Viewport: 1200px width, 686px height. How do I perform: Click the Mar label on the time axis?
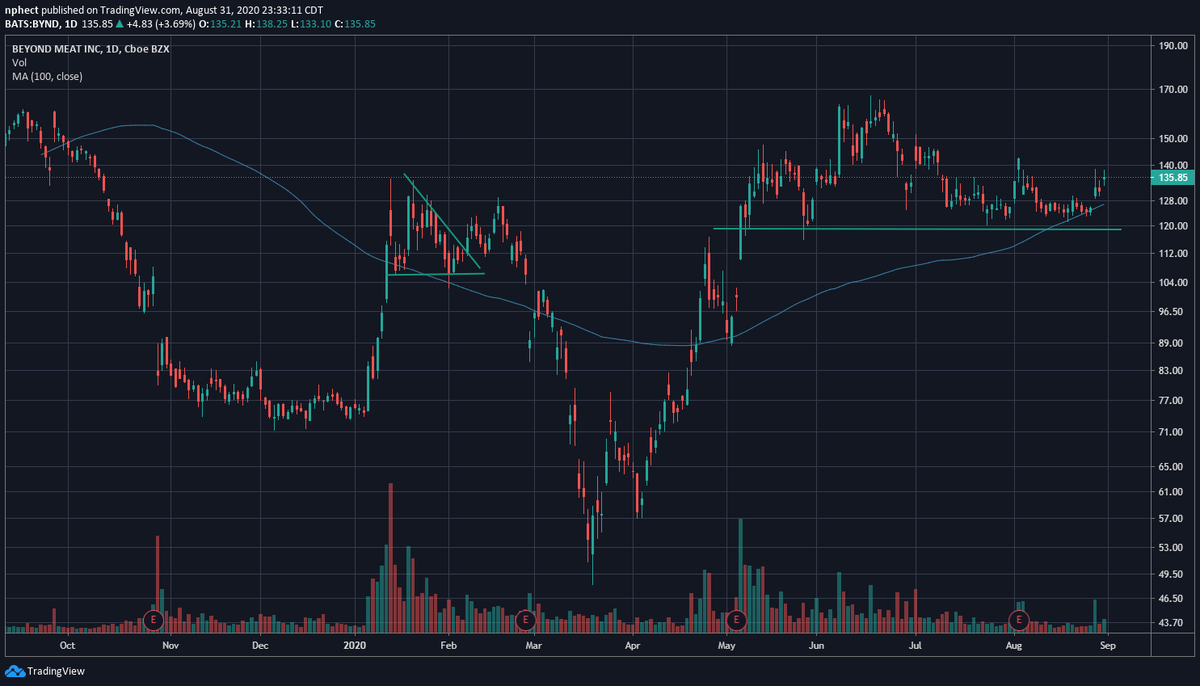[534, 646]
